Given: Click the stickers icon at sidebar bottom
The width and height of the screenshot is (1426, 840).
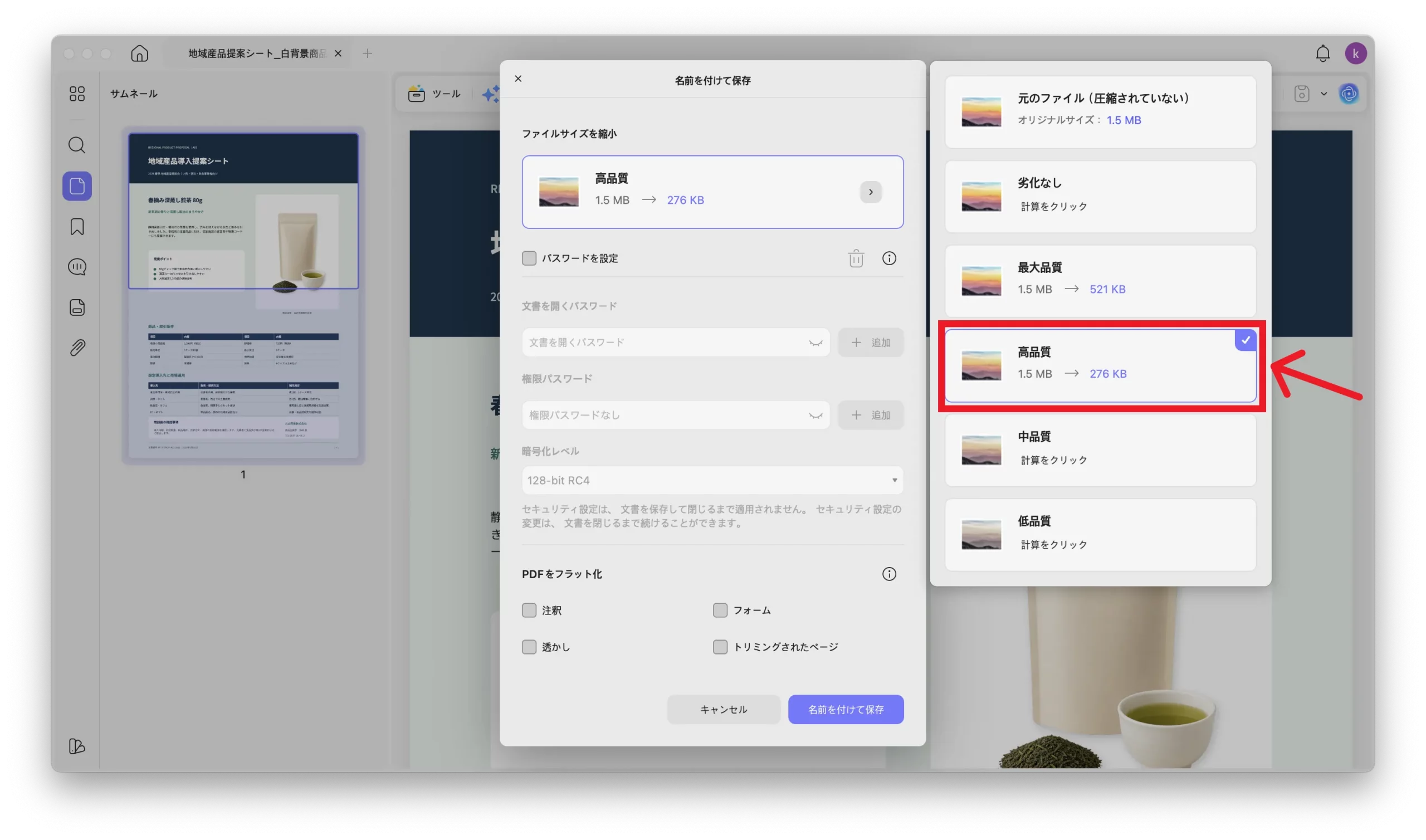Looking at the screenshot, I should pos(77,746).
